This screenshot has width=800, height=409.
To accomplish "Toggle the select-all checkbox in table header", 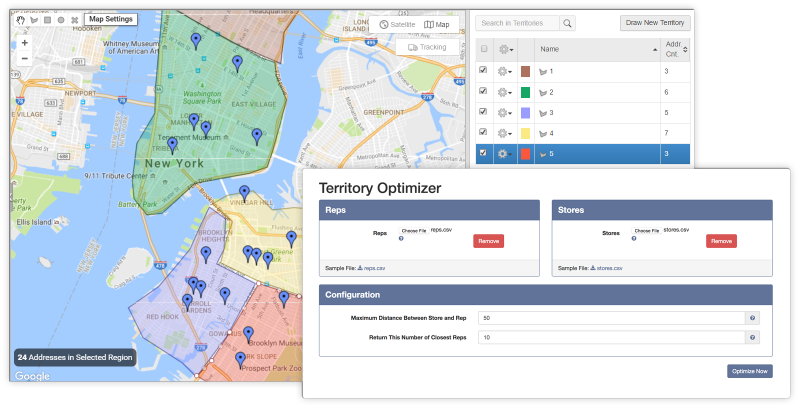I will pyautogui.click(x=484, y=49).
